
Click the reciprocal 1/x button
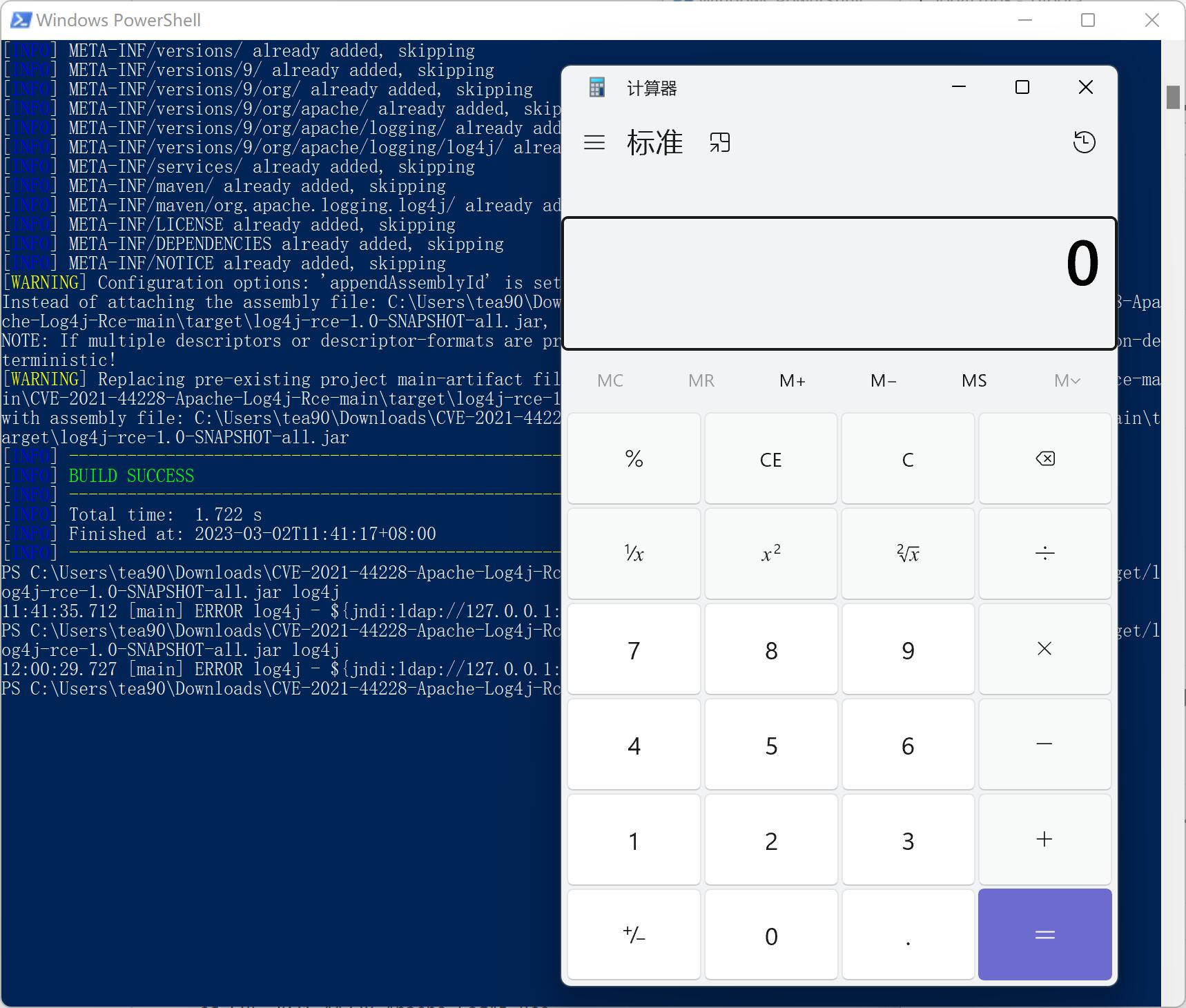pos(634,554)
